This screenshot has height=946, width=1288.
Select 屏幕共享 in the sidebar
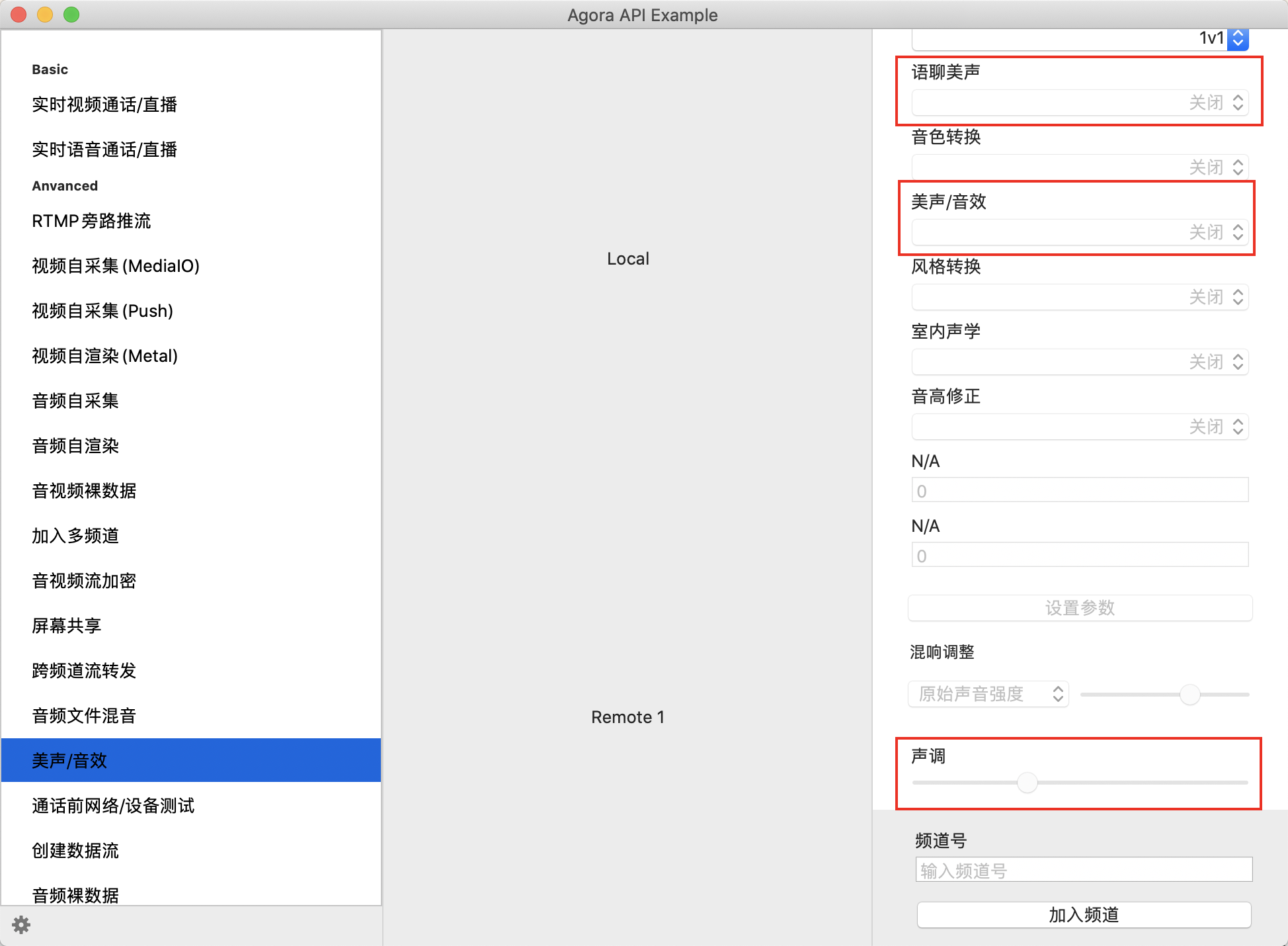67,625
